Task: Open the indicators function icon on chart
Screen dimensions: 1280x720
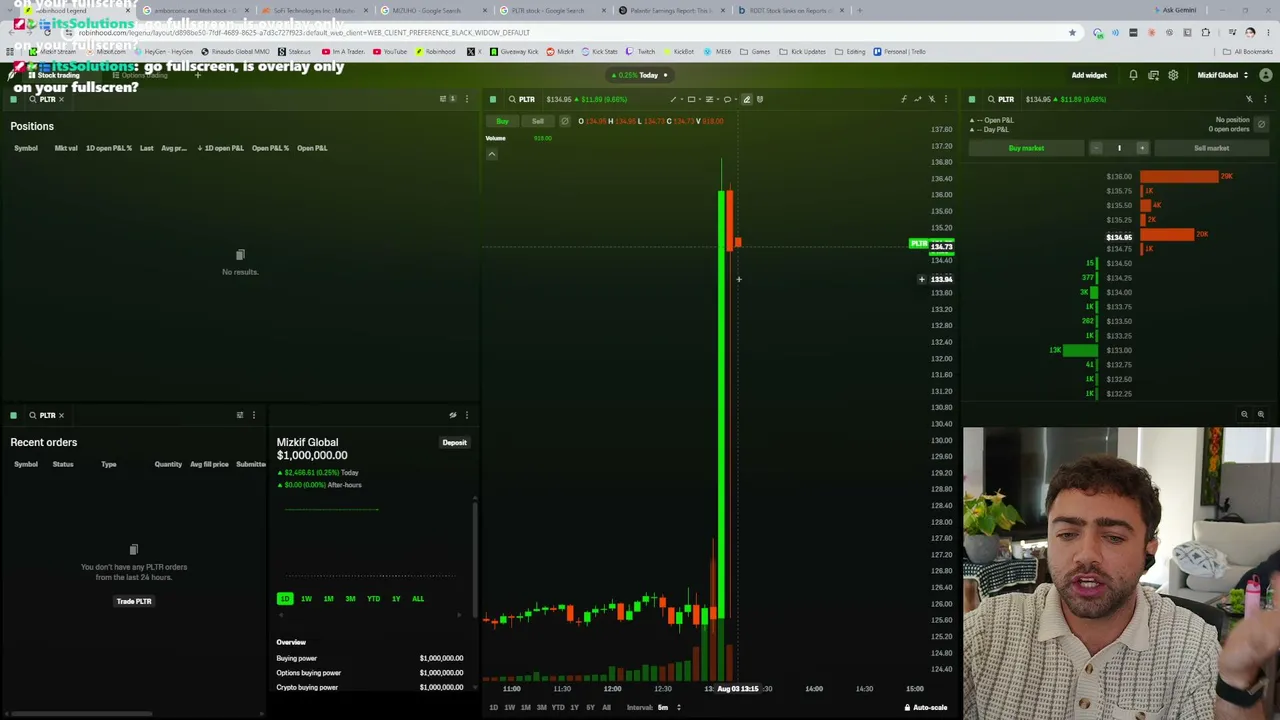Action: pyautogui.click(x=904, y=99)
